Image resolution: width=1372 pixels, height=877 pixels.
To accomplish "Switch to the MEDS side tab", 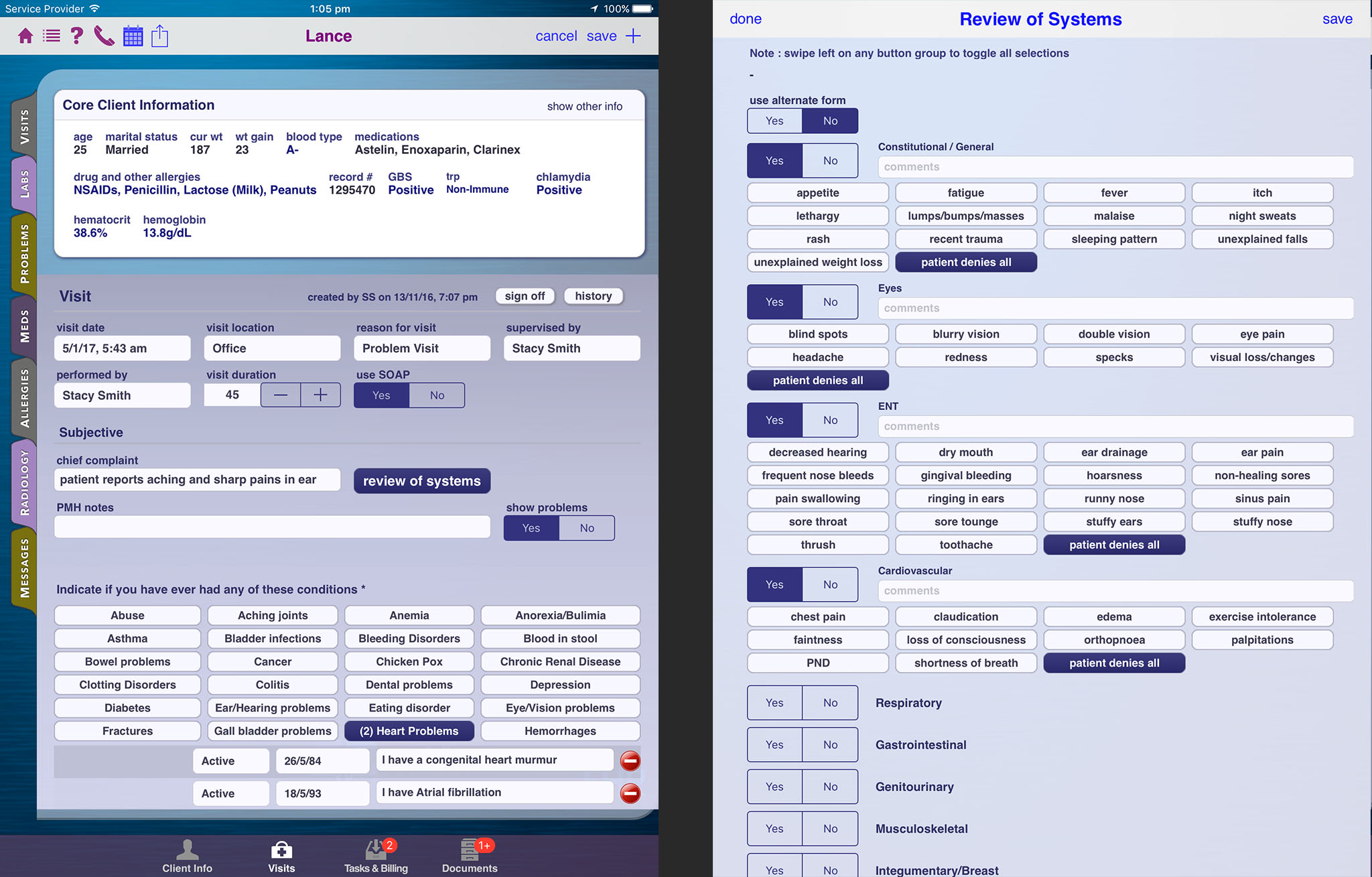I will pos(24,326).
